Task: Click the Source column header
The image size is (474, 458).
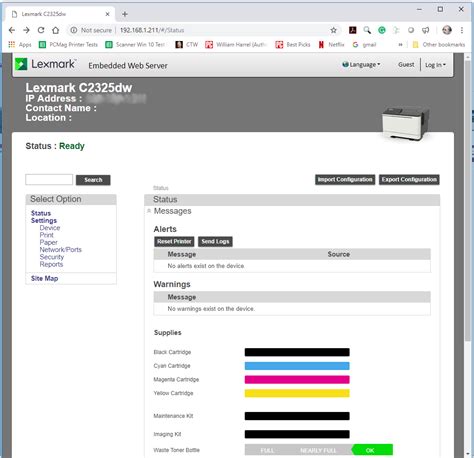Action: coord(339,254)
